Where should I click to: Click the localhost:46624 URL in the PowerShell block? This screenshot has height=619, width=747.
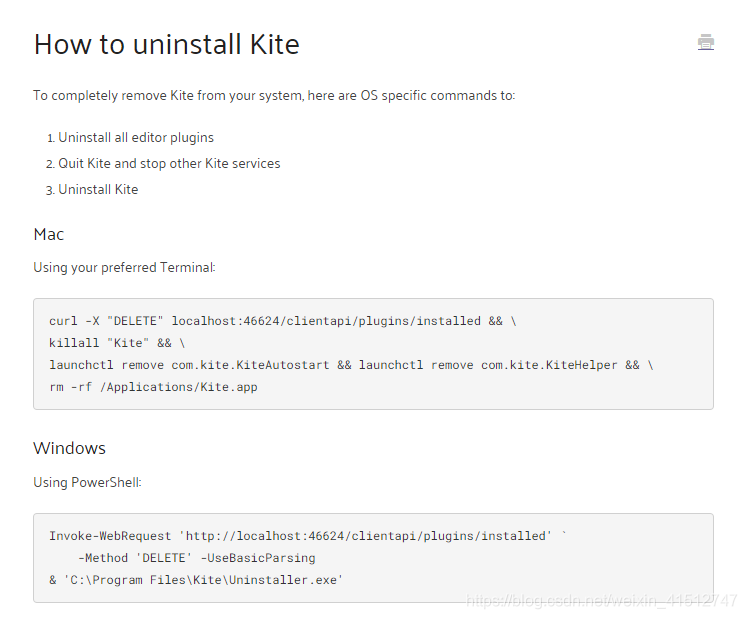pyautogui.click(x=365, y=536)
